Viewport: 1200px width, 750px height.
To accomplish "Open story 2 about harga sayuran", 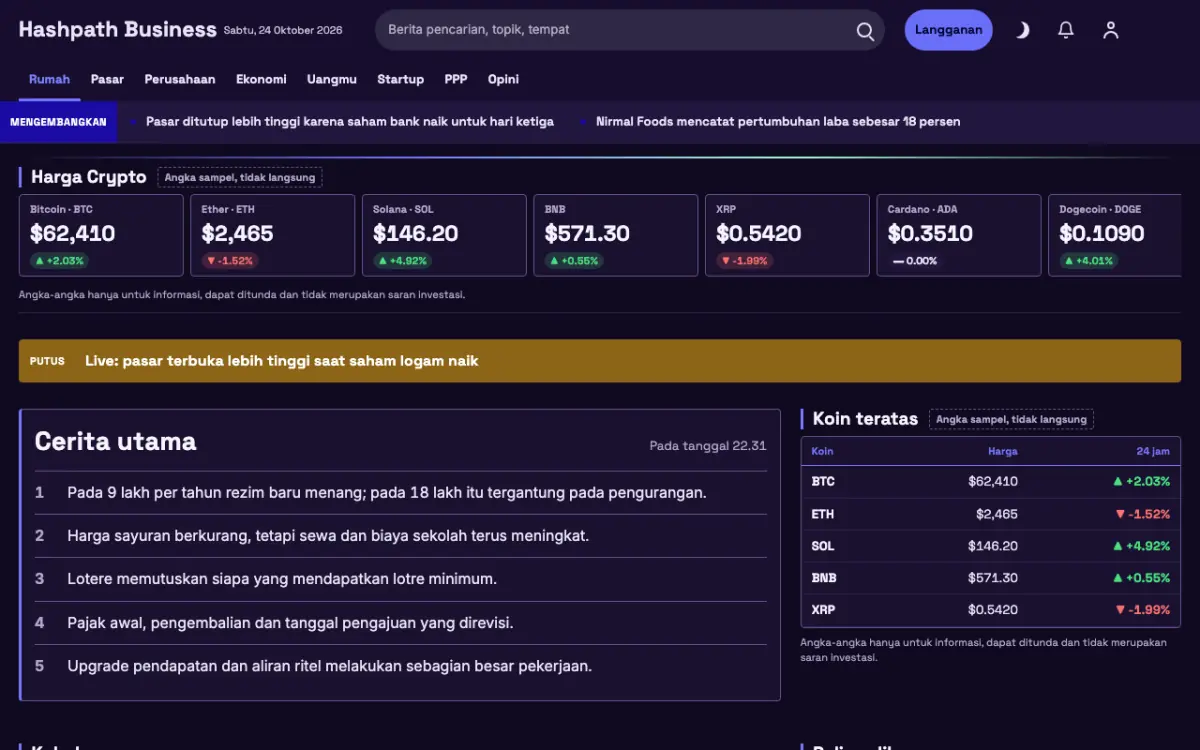I will pyautogui.click(x=401, y=536).
